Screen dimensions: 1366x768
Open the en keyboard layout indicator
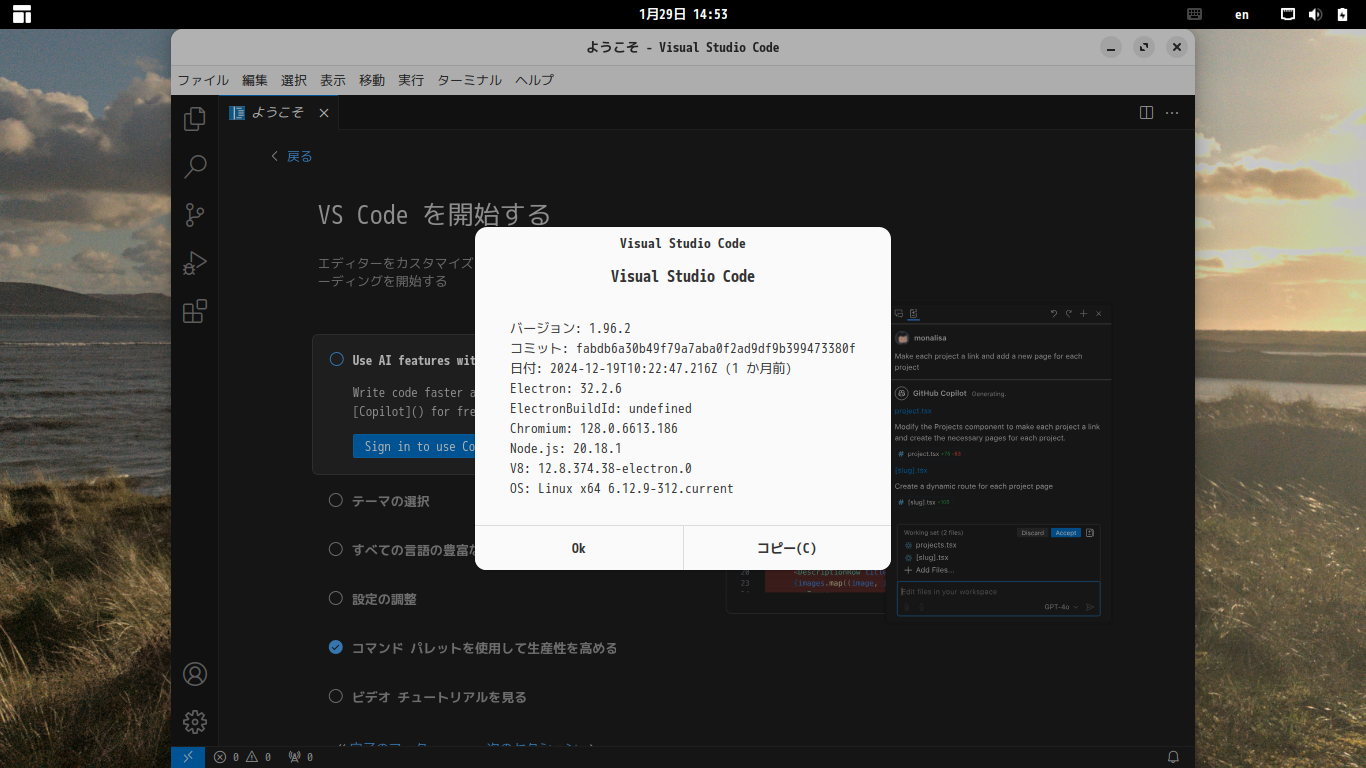[x=1242, y=14]
